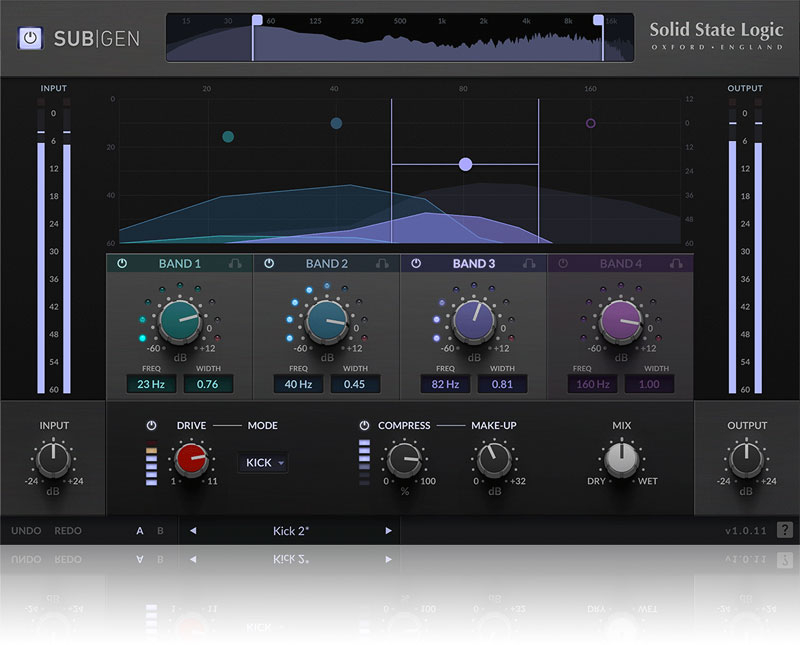Screen dimensions: 800x645
Task: Select the Band 4 hollow purple graph node
Action: tap(591, 123)
